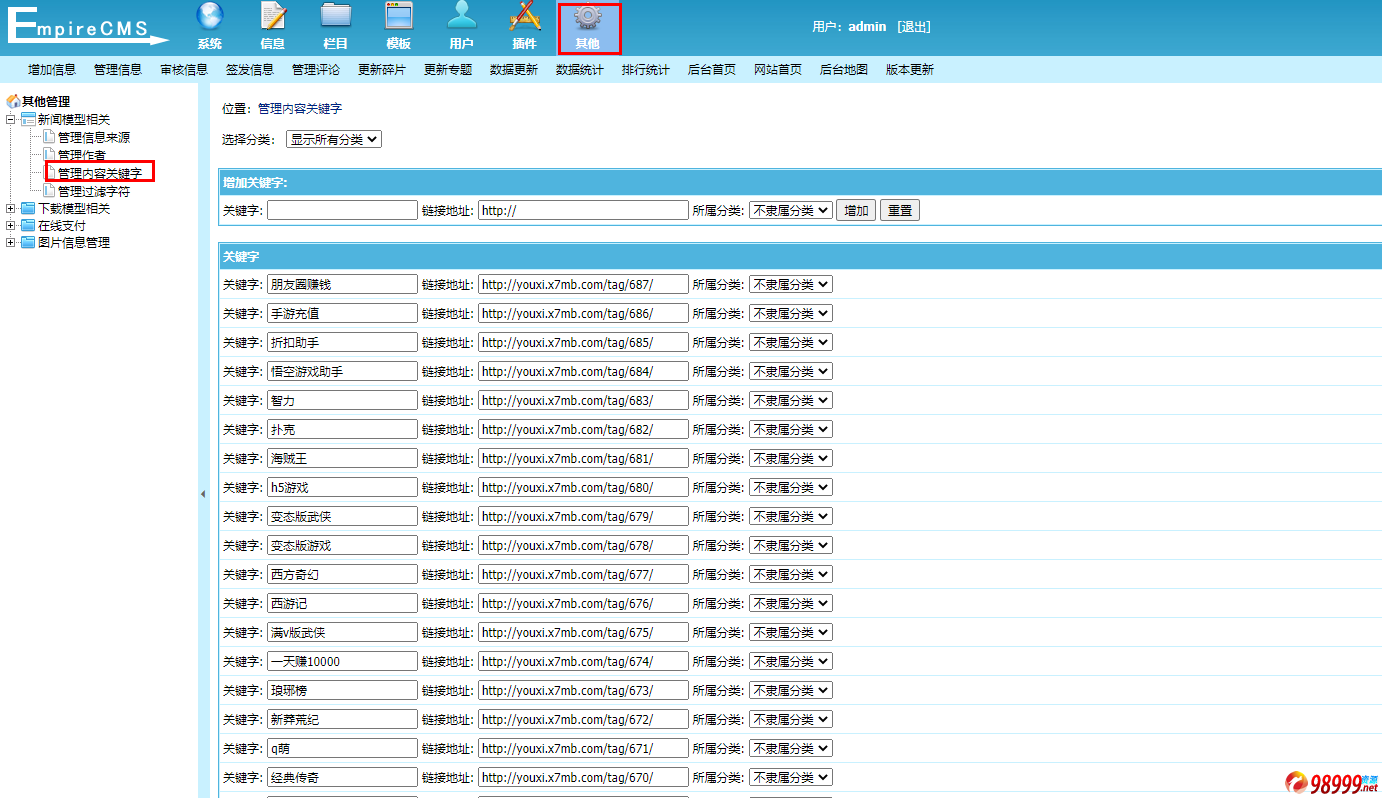Click the 增加 button

856,210
